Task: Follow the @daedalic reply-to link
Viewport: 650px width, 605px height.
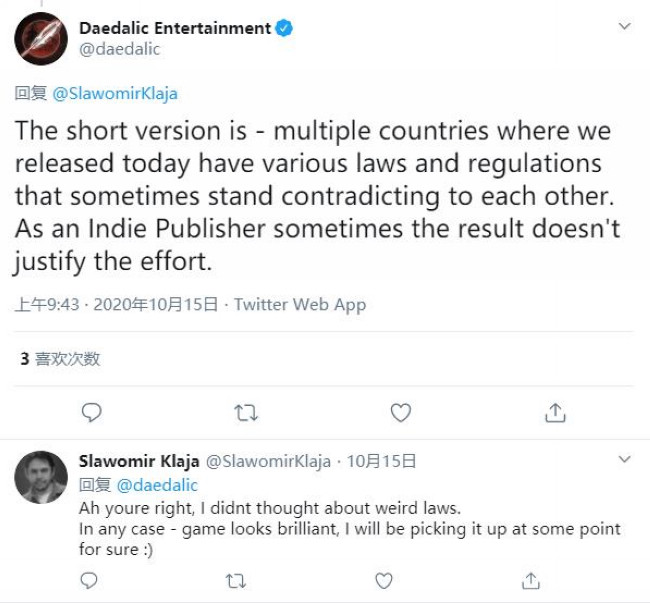Action: pyautogui.click(x=158, y=485)
